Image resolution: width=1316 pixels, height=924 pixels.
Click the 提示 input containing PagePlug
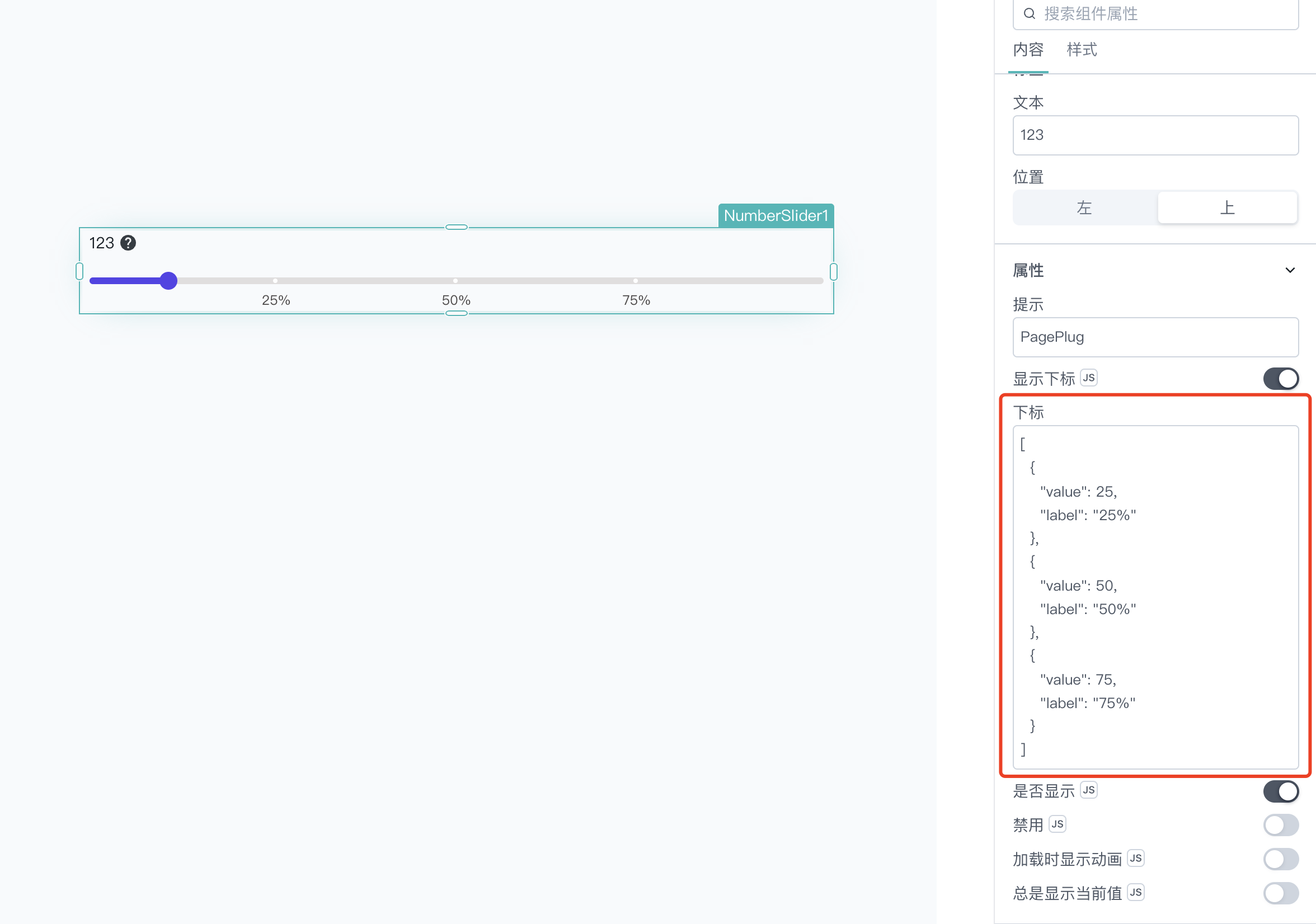pyautogui.click(x=1155, y=337)
